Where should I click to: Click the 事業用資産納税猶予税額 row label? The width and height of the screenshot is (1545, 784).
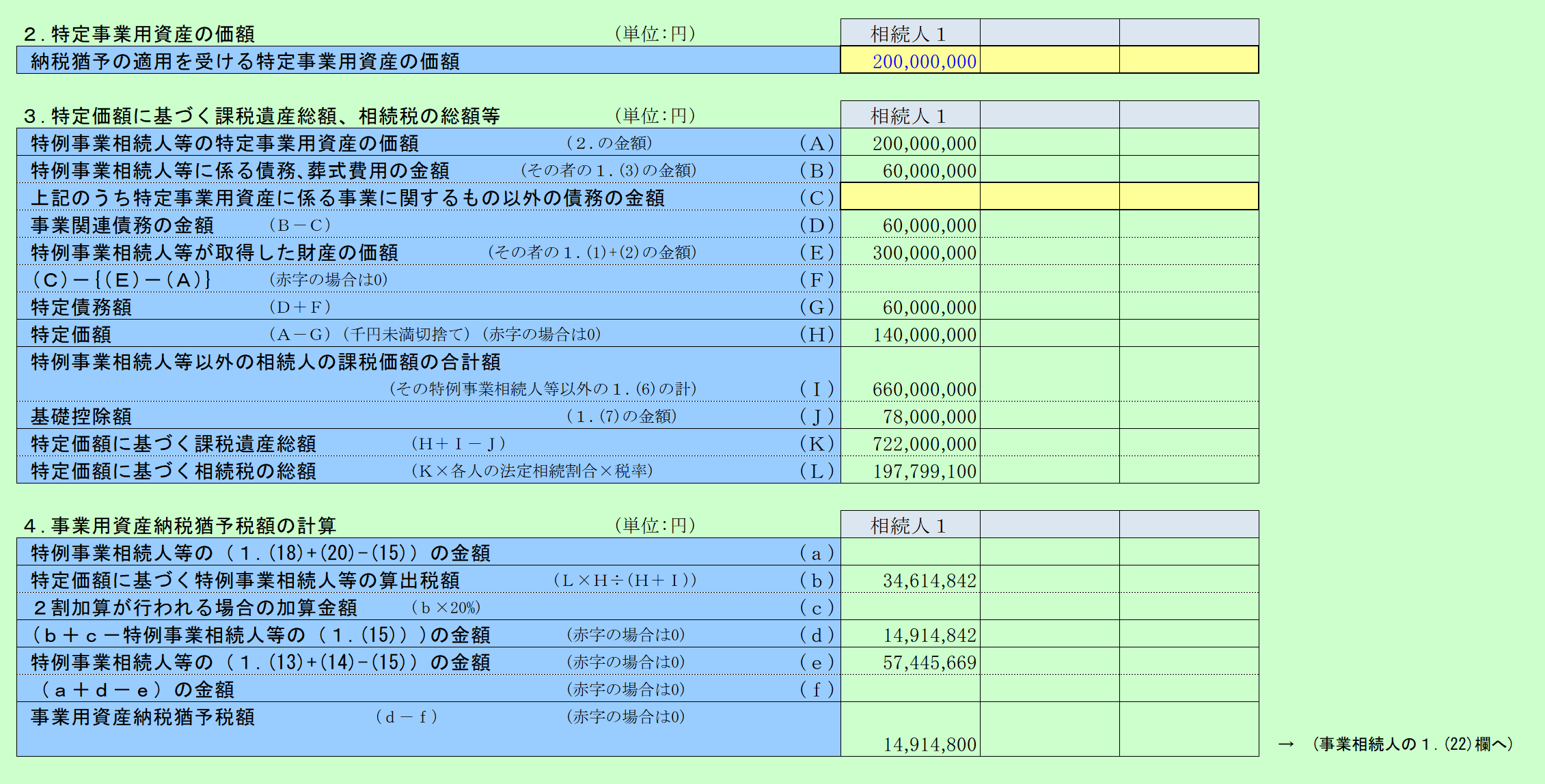[143, 717]
